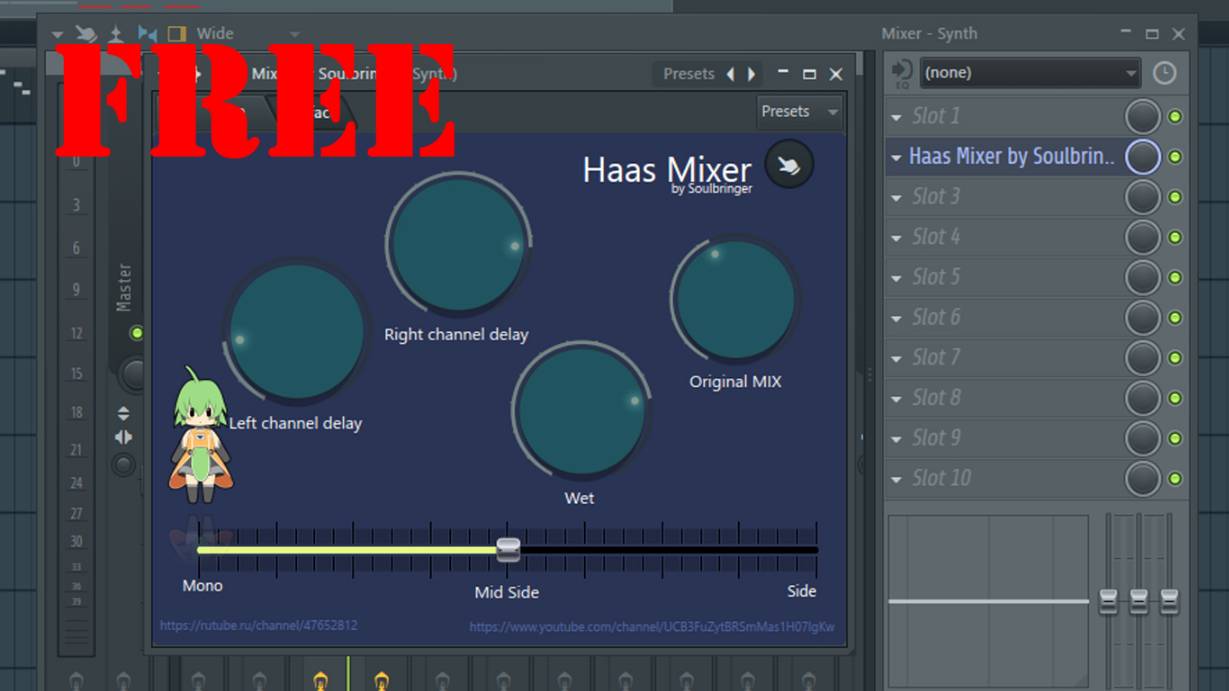Click the Master track enable LED
Viewport: 1229px width, 691px height.
(137, 333)
